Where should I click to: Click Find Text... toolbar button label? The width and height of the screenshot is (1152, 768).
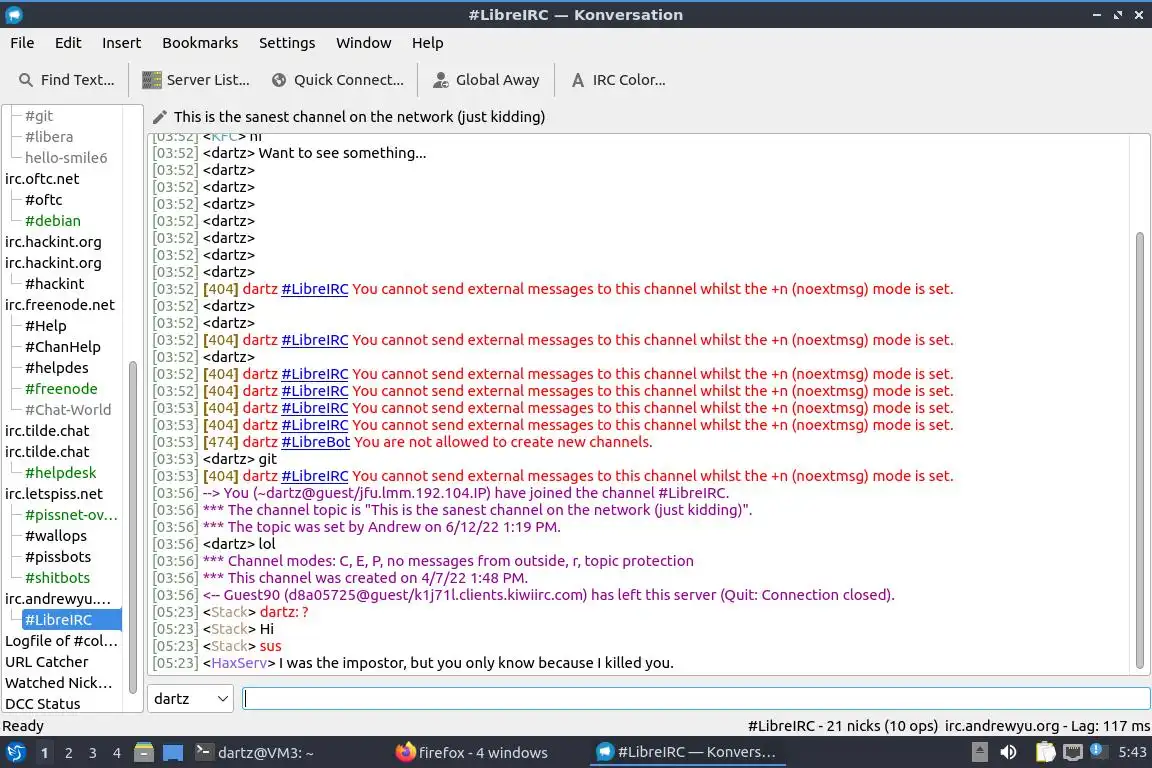point(77,80)
